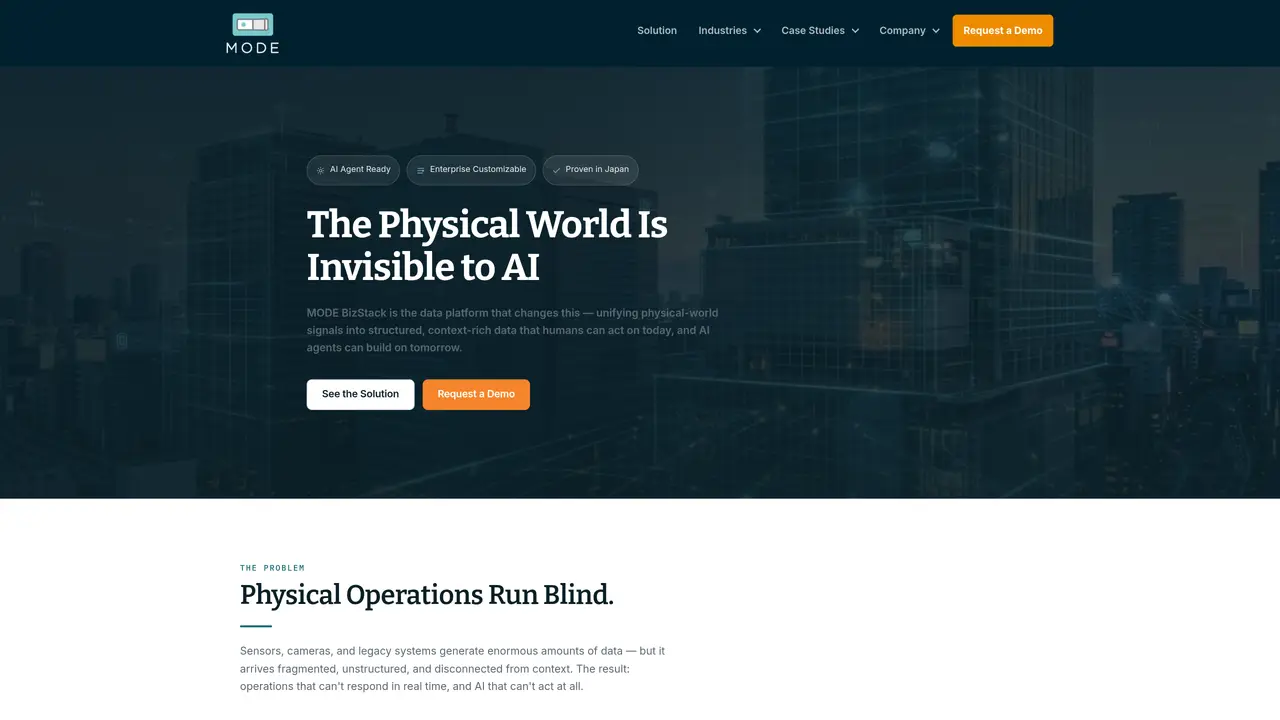Image resolution: width=1280 pixels, height=720 pixels.
Task: Expand the Company chevron arrow
Action: coord(936,31)
